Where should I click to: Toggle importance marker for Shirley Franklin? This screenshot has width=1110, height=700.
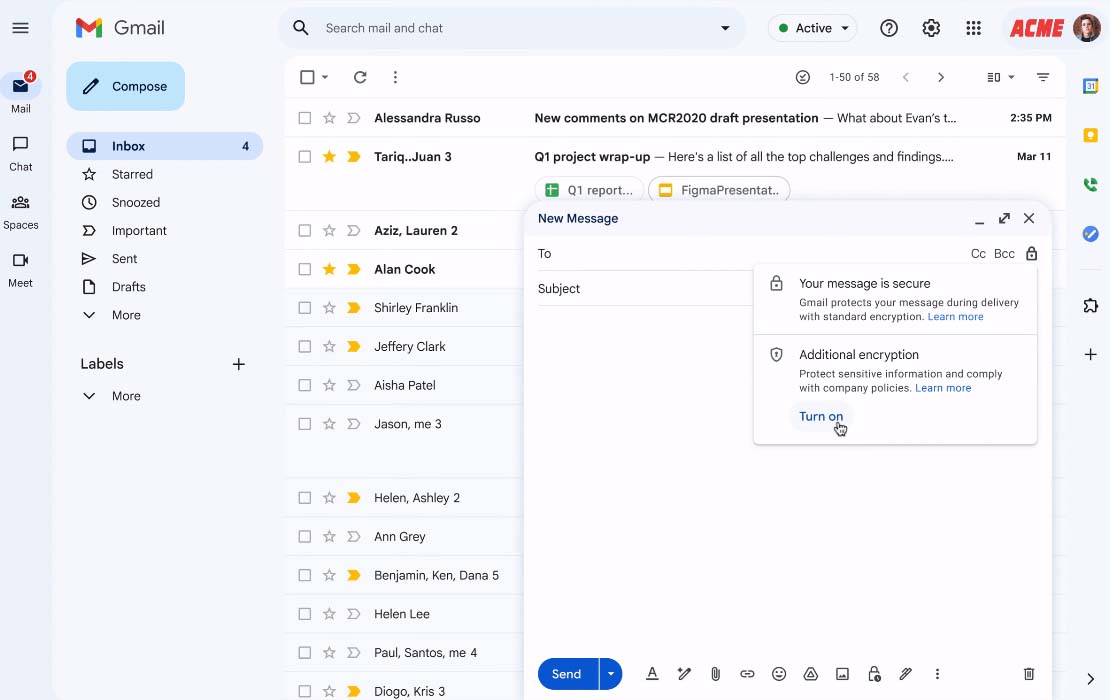pos(353,308)
